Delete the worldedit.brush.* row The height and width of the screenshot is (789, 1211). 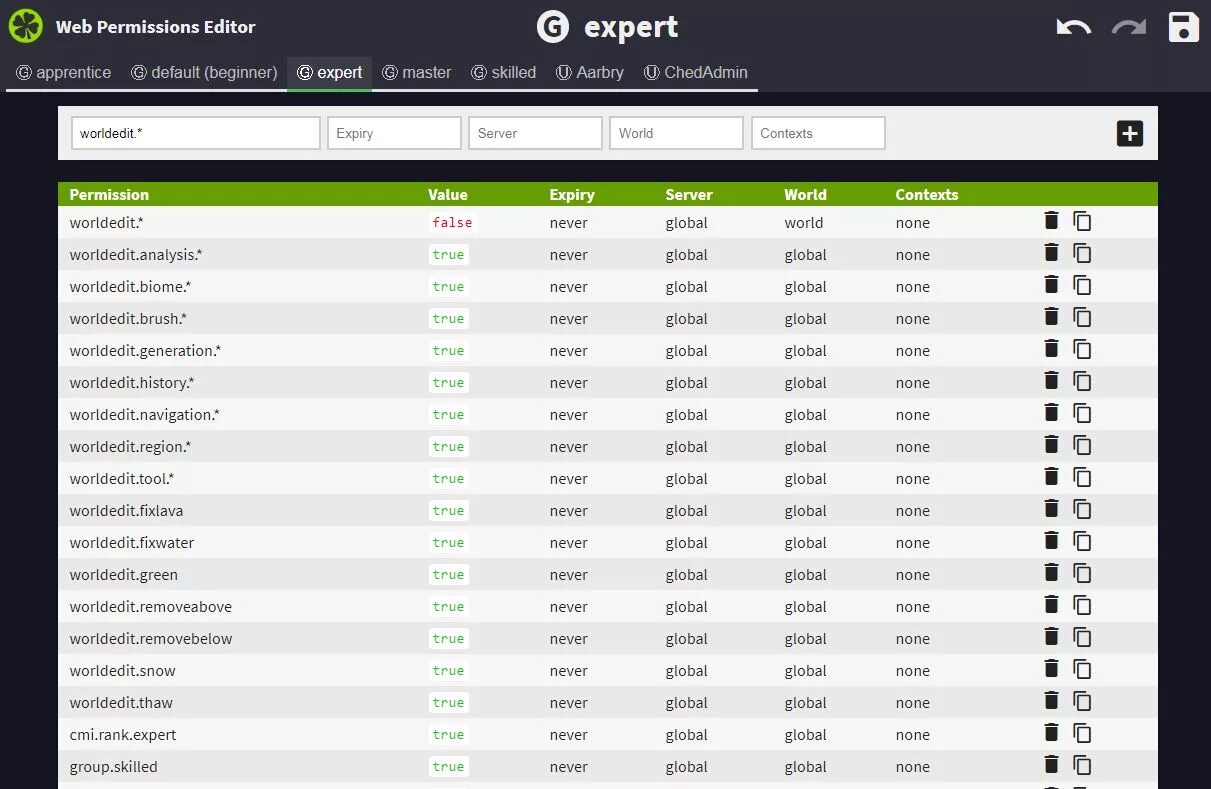[1051, 317]
